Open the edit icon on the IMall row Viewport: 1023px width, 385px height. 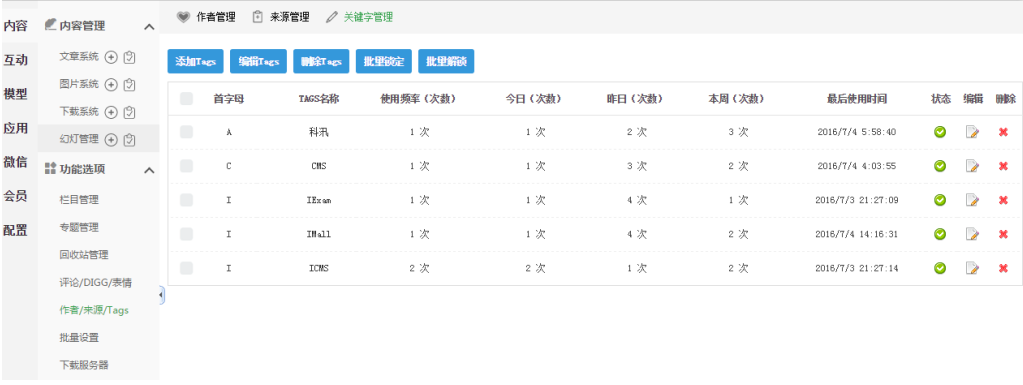(972, 234)
